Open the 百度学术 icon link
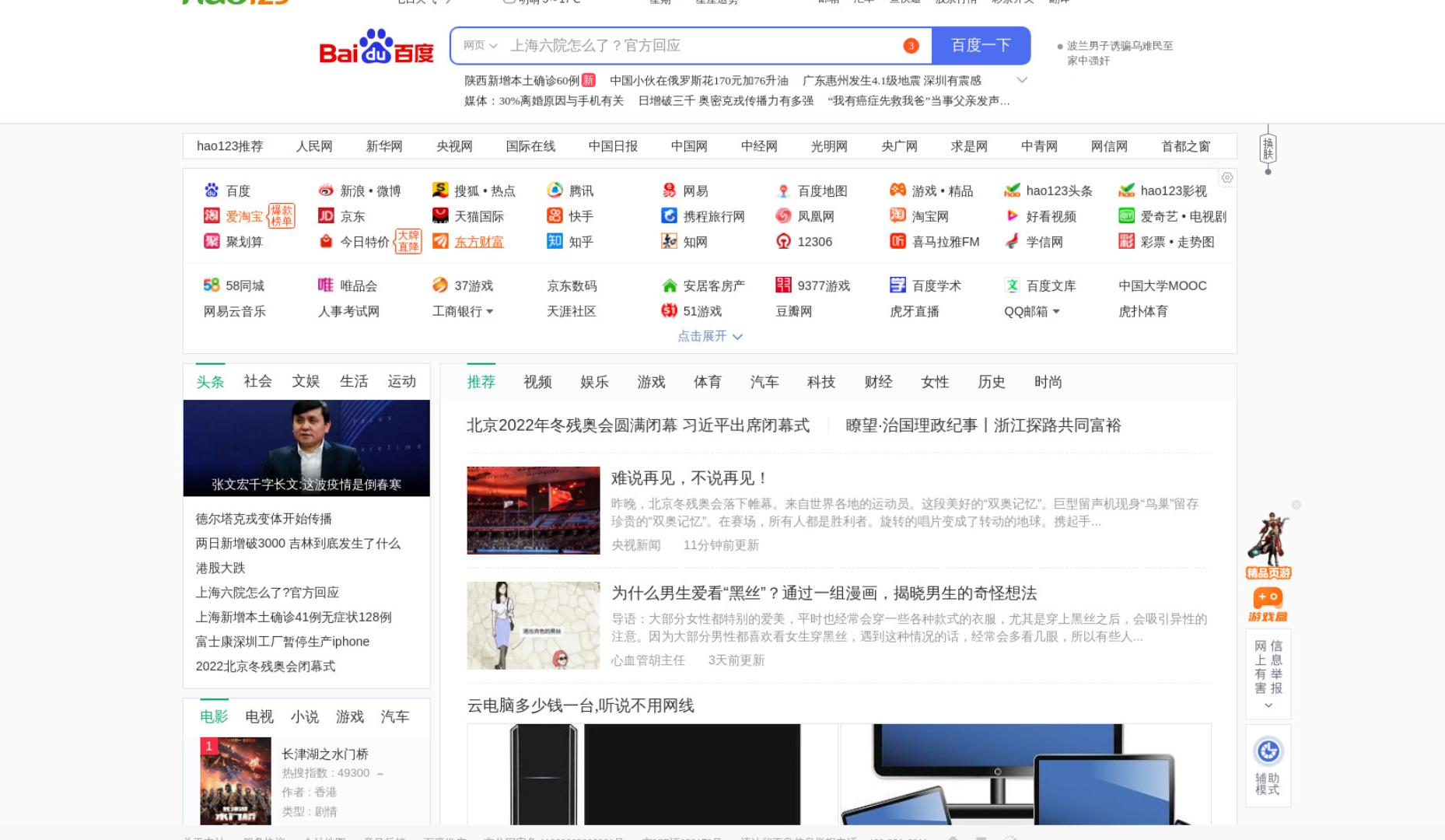The height and width of the screenshot is (840, 1445). [897, 285]
